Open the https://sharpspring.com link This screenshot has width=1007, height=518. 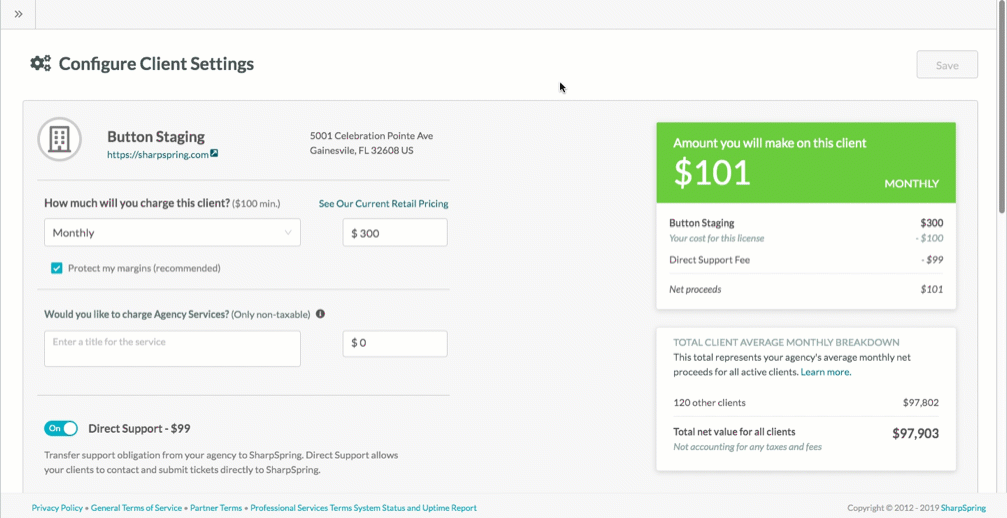pos(158,155)
